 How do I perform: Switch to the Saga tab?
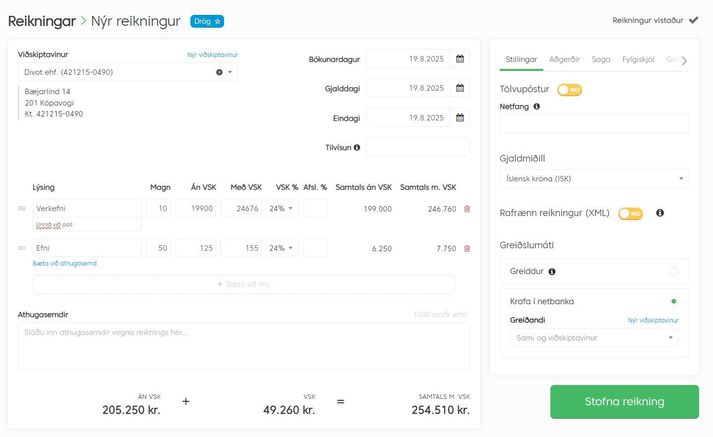click(601, 60)
